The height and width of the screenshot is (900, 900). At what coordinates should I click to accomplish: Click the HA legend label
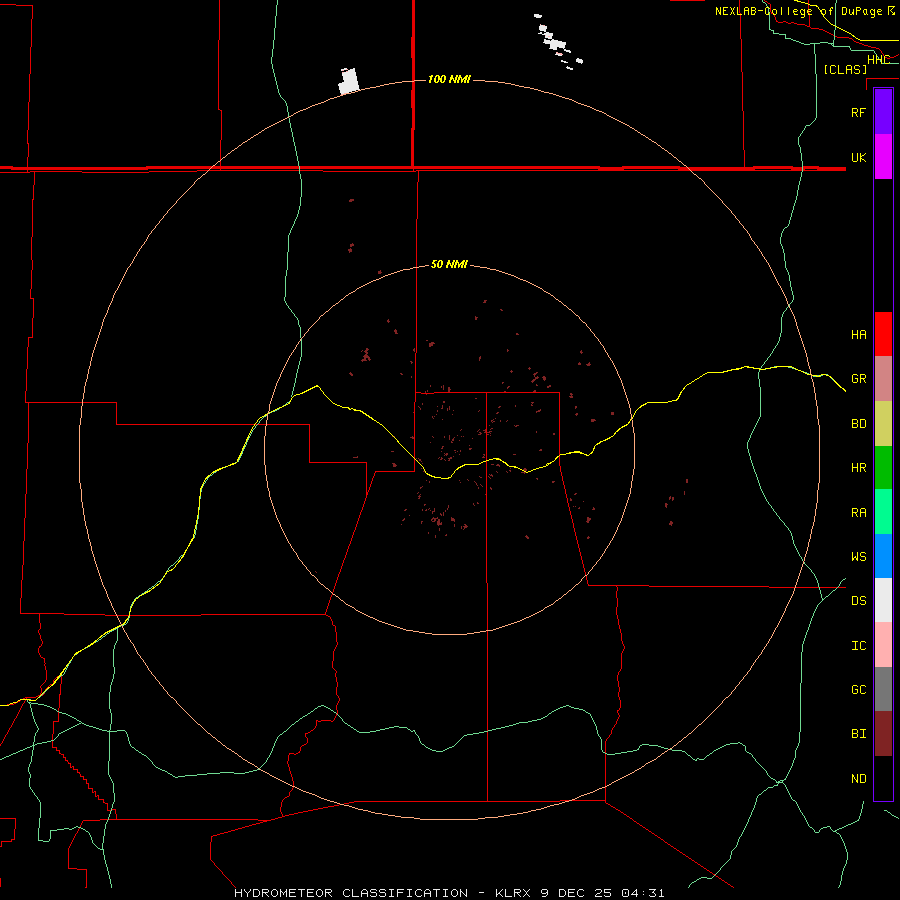[858, 334]
